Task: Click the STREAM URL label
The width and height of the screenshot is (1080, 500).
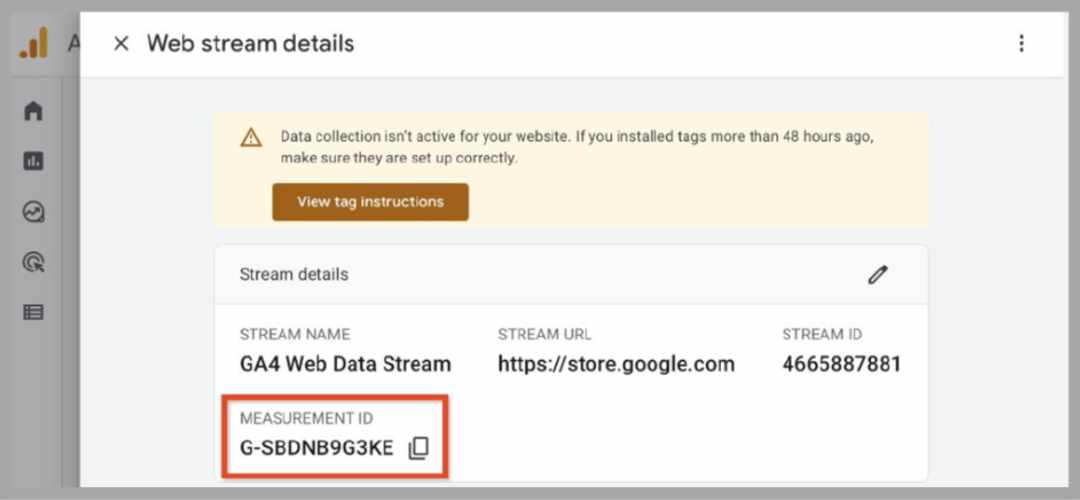Action: click(x=545, y=335)
